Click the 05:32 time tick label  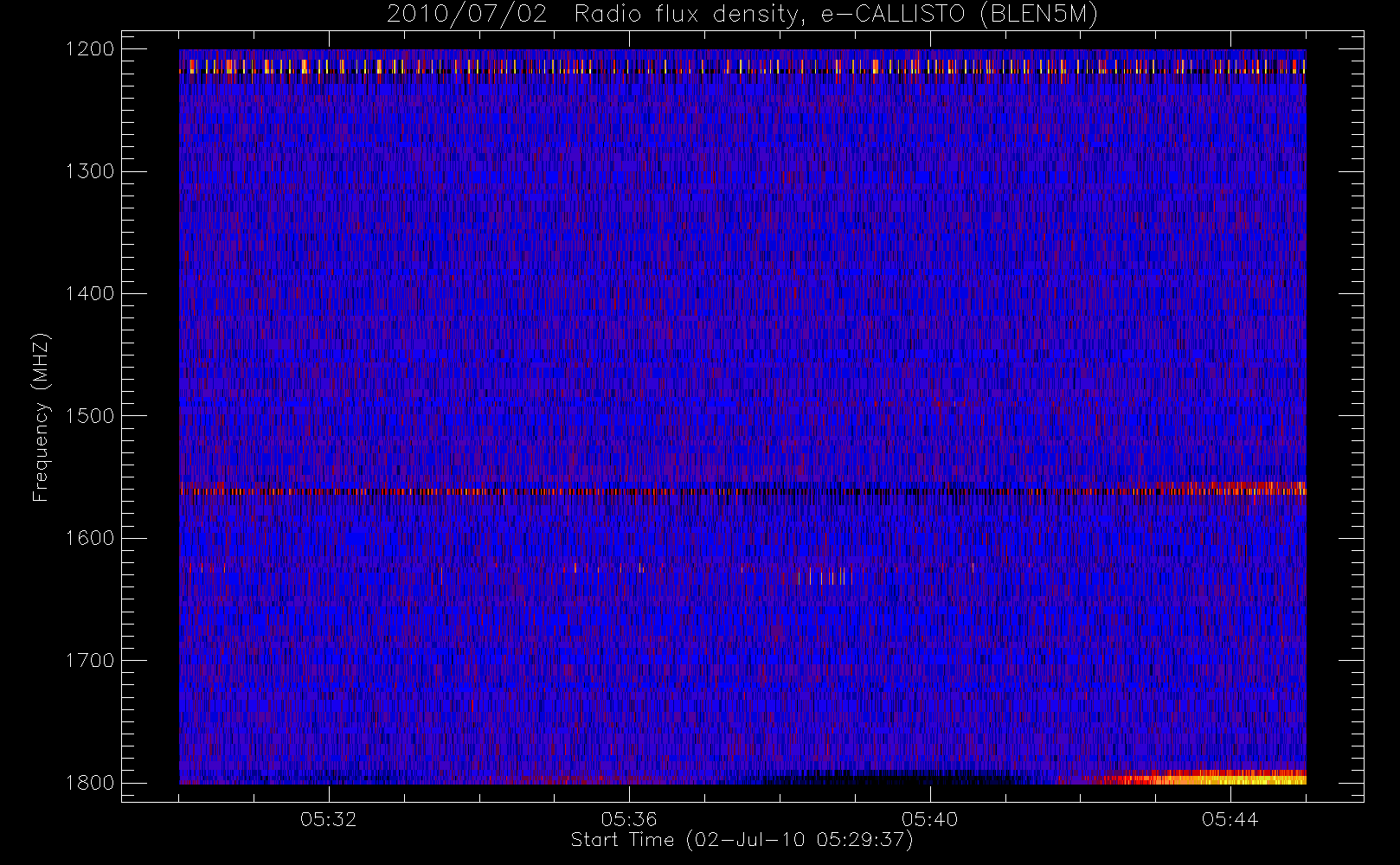pyautogui.click(x=329, y=819)
